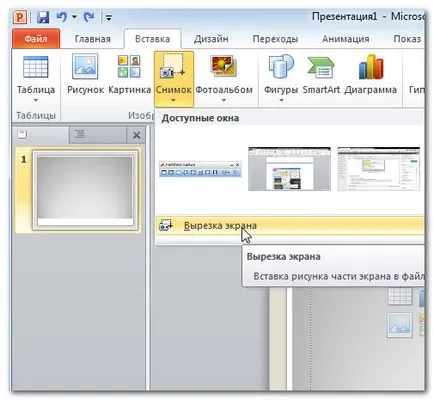Save the presentation with floppy disk icon
This screenshot has width=434, height=400.
pos(43,17)
